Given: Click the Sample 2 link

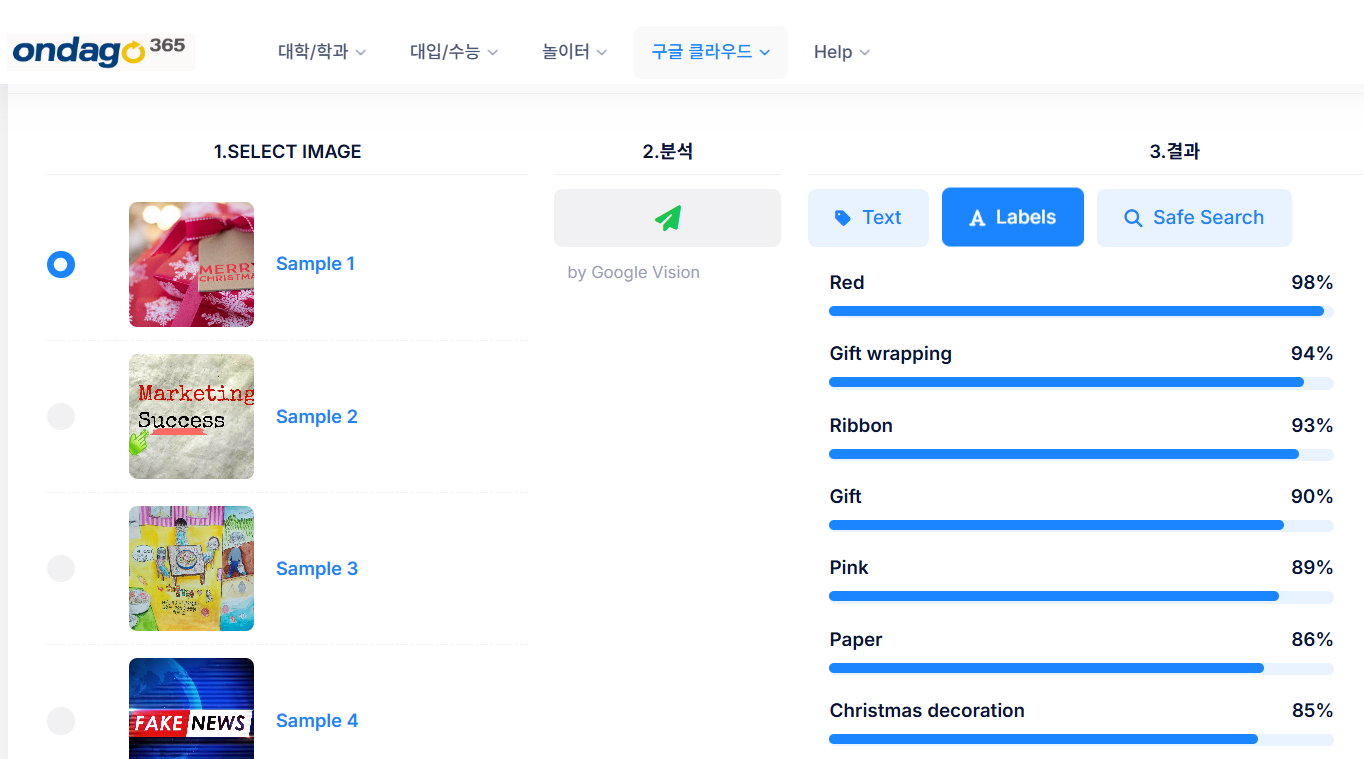Looking at the screenshot, I should point(316,417).
